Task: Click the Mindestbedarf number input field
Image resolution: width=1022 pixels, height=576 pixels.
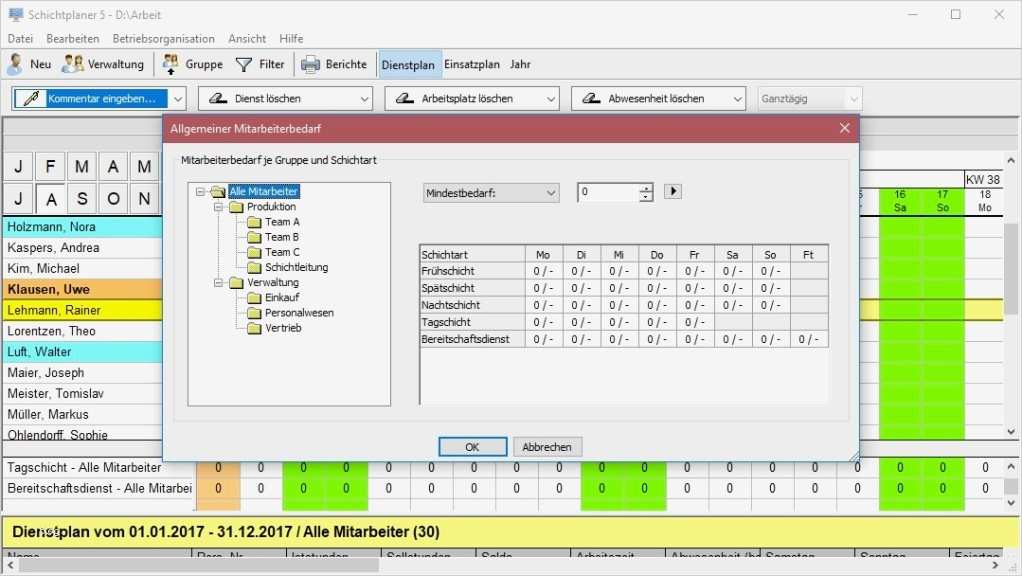Action: [x=608, y=192]
